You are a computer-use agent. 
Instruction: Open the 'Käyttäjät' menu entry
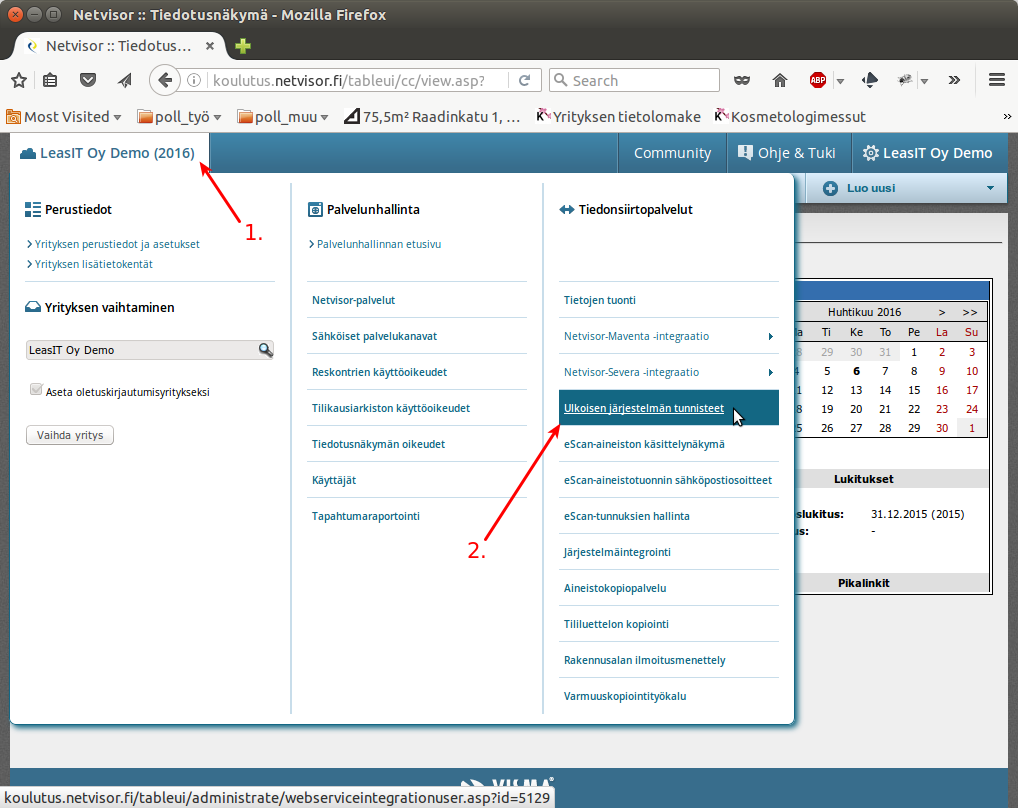[334, 480]
